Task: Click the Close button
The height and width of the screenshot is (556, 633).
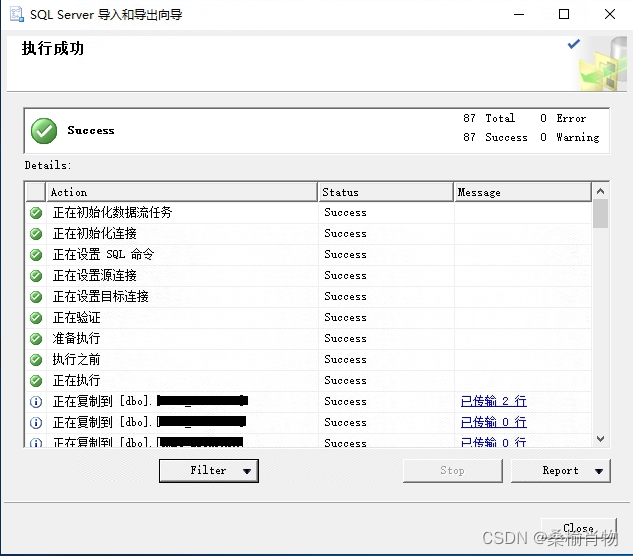Action: (x=579, y=528)
